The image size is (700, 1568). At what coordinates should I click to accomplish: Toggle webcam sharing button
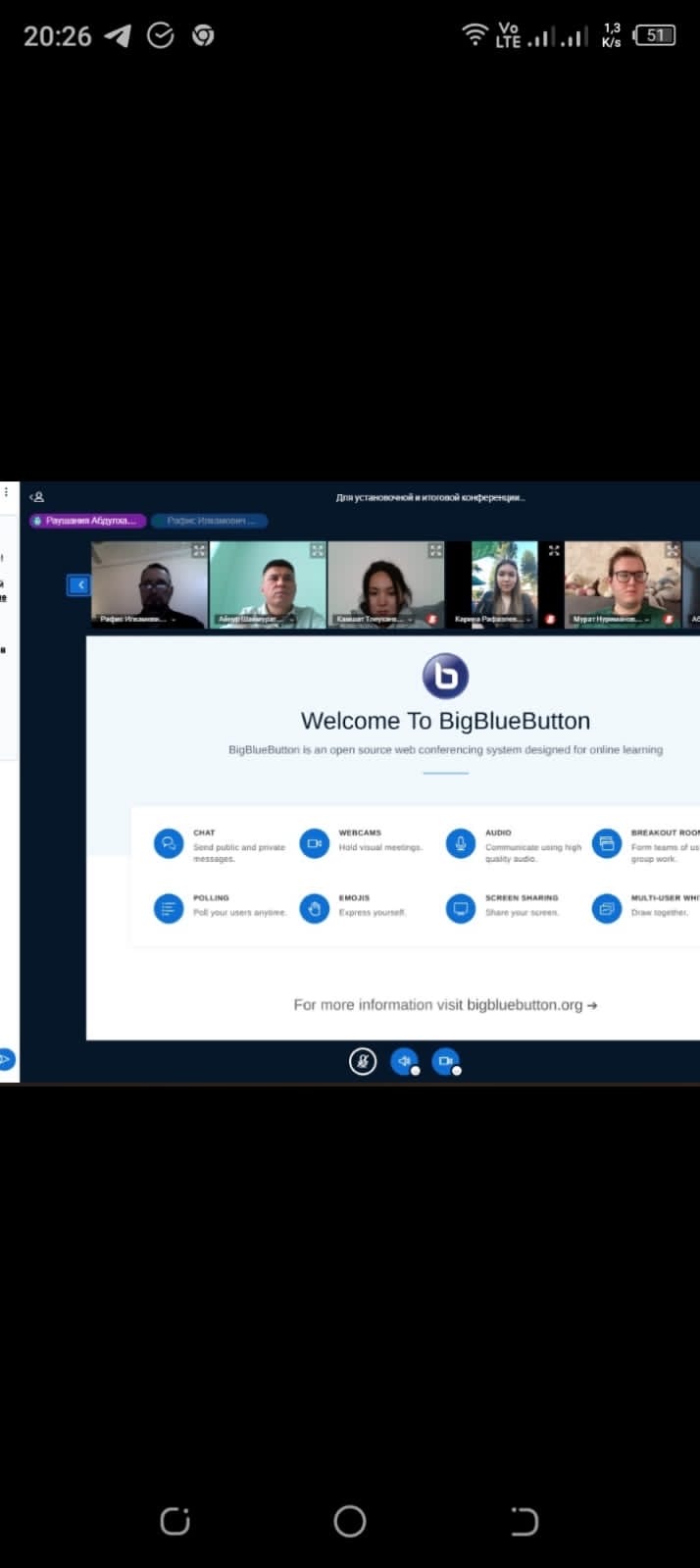coord(445,1061)
